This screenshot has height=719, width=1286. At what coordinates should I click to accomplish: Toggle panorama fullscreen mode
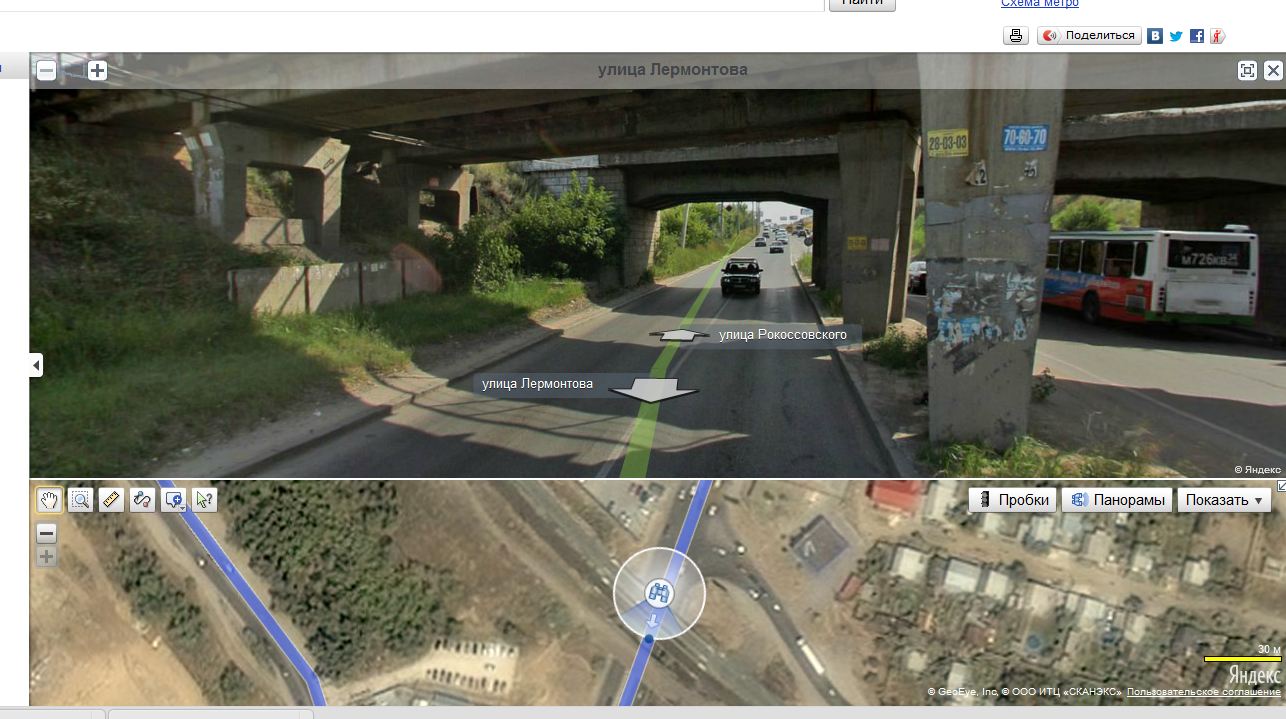point(1247,70)
